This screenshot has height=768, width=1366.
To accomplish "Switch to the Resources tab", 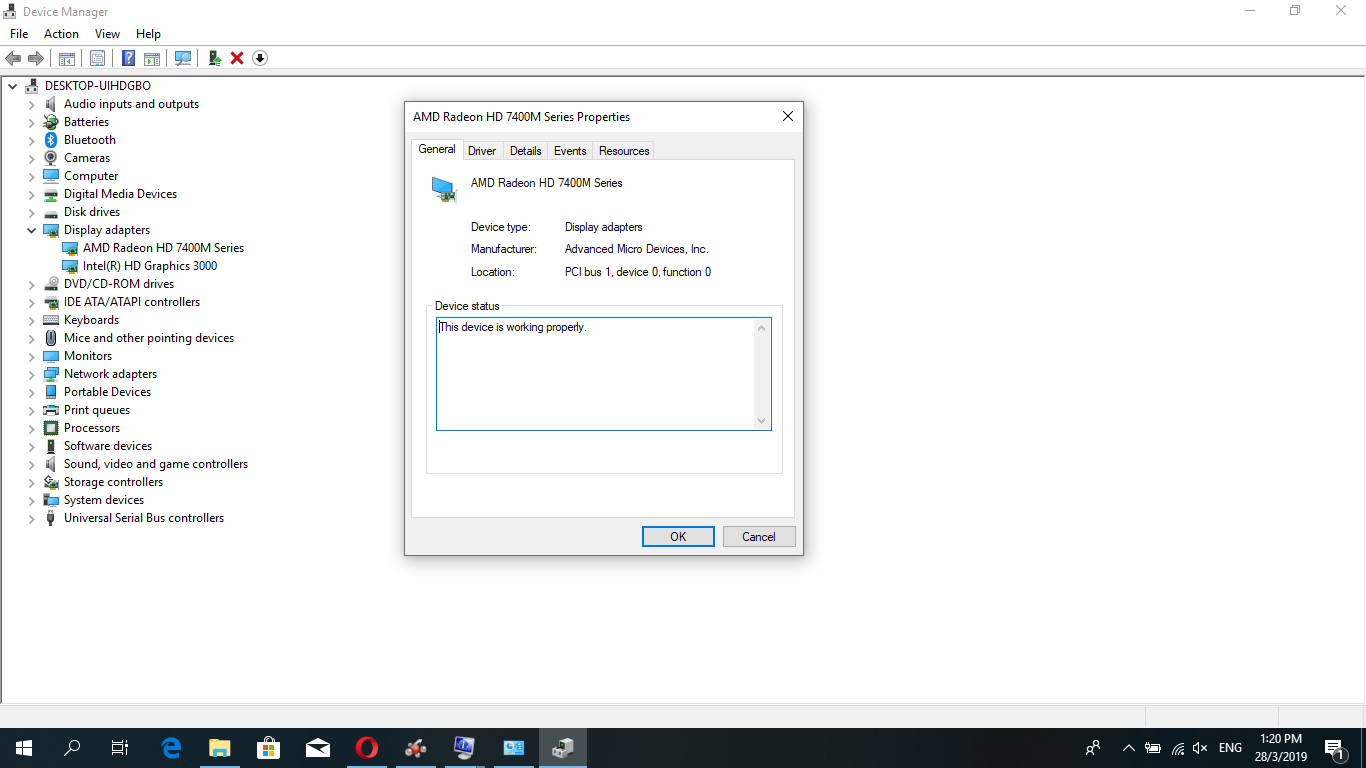I will coord(624,151).
